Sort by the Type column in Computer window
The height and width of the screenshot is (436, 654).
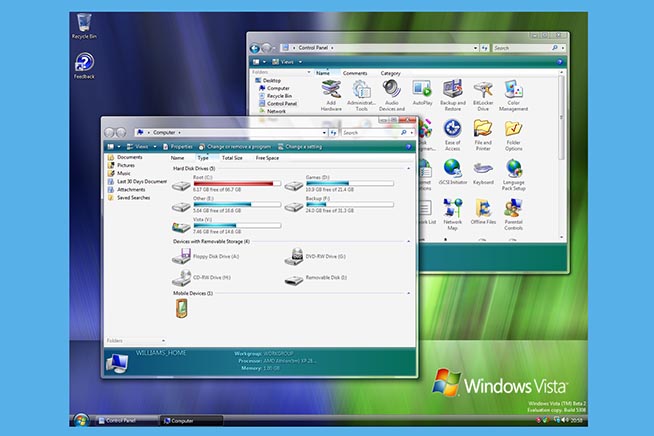pyautogui.click(x=203, y=158)
